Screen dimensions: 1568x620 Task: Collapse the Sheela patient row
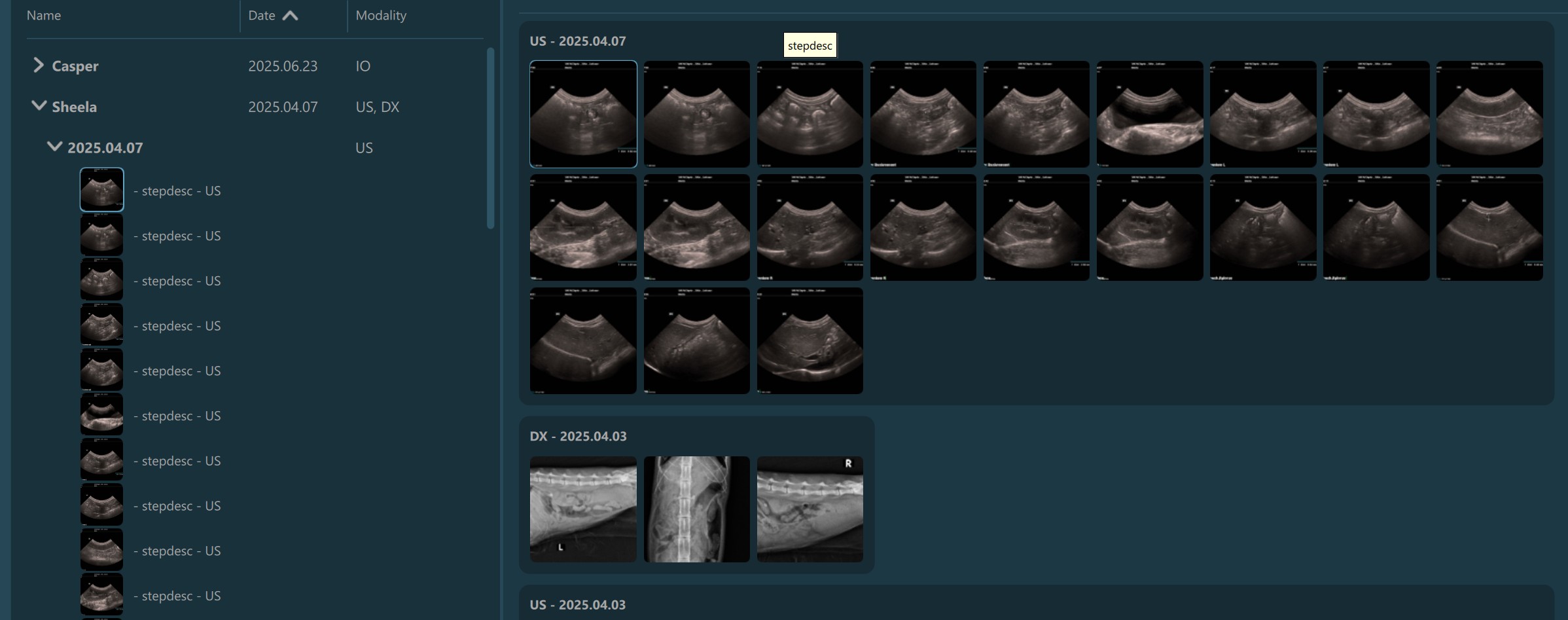click(x=39, y=106)
